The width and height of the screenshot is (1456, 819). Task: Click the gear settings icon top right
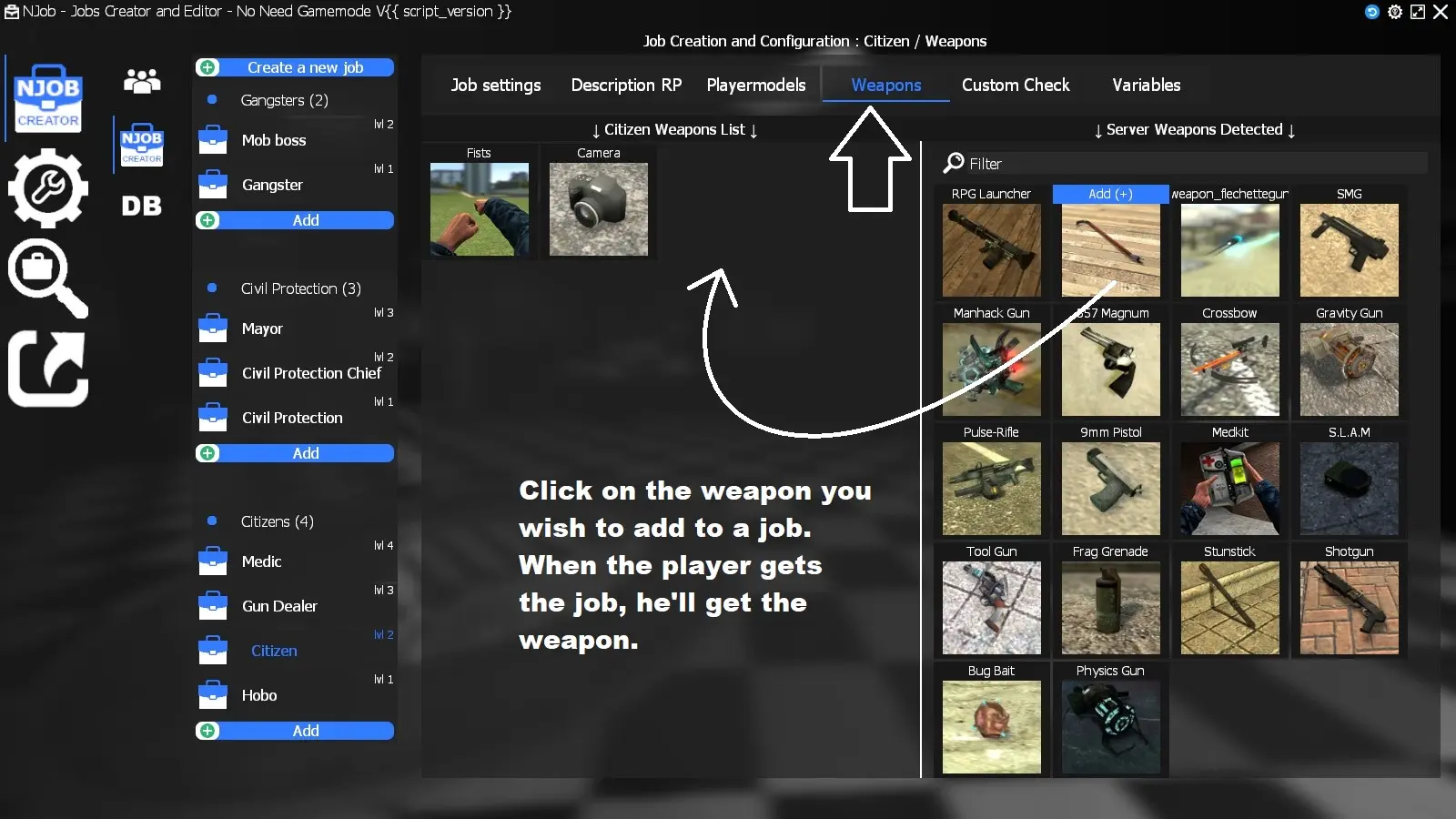tap(1395, 12)
